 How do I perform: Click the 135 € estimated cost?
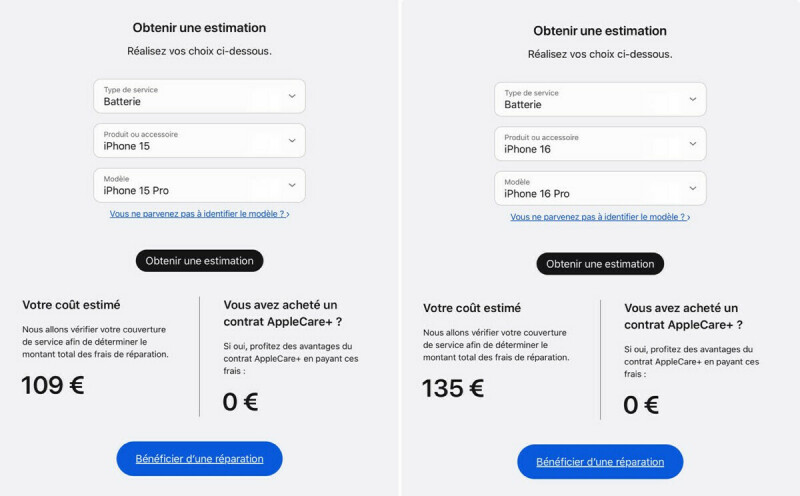tap(453, 389)
